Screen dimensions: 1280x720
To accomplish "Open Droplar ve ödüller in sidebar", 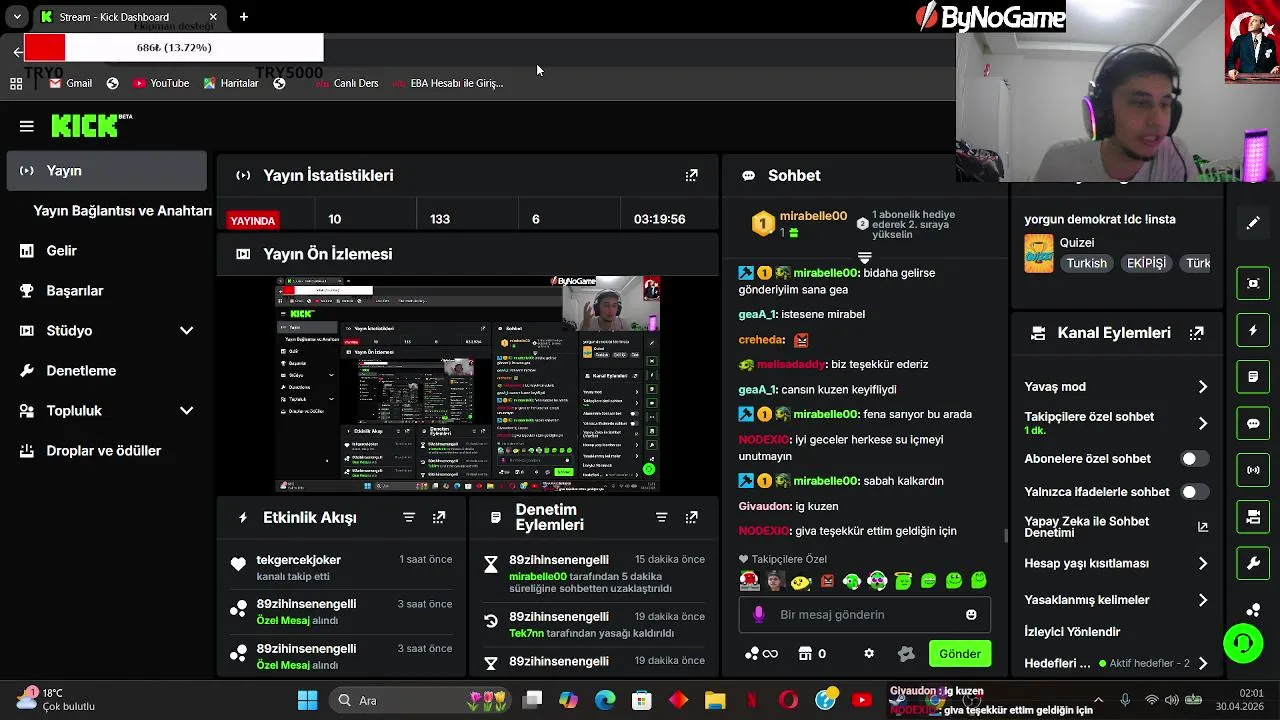I will (106, 451).
